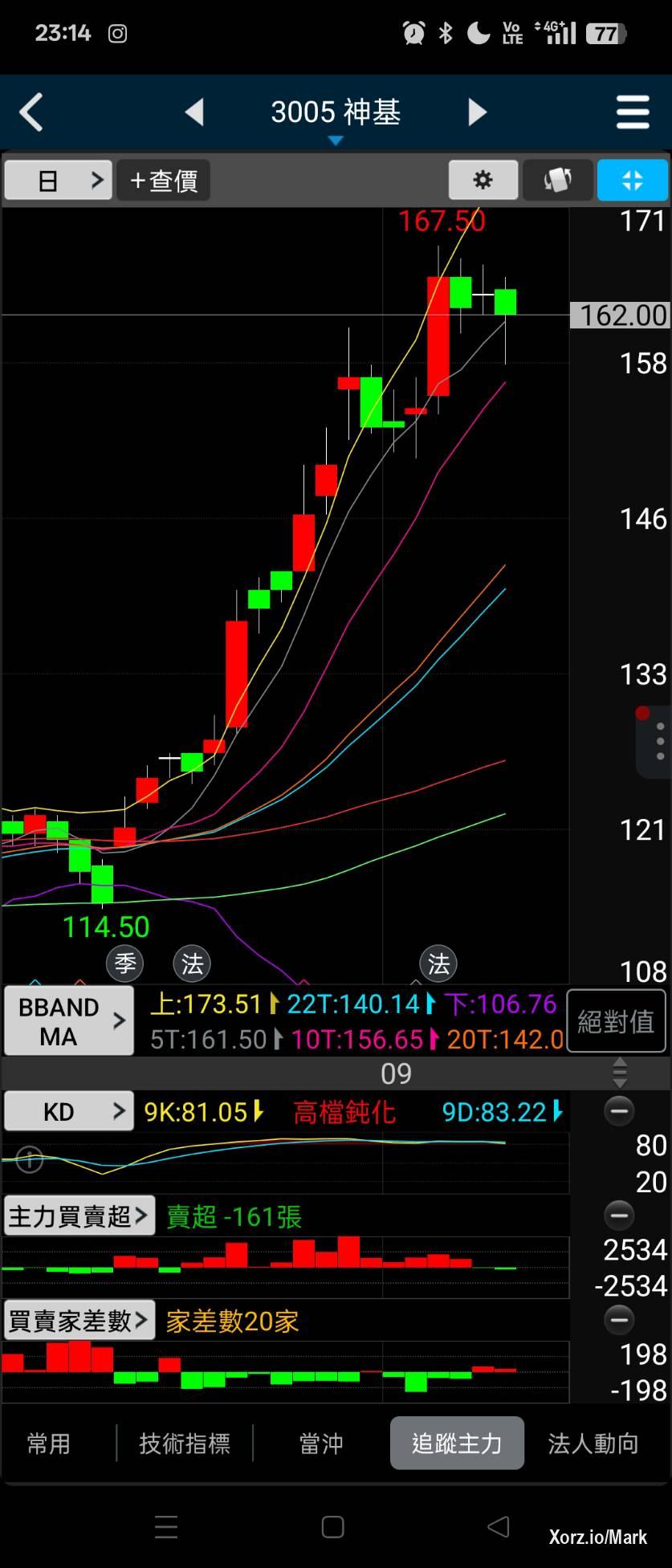Switch to the 技術指標 tab
The height and width of the screenshot is (1568, 672).
click(x=185, y=1444)
